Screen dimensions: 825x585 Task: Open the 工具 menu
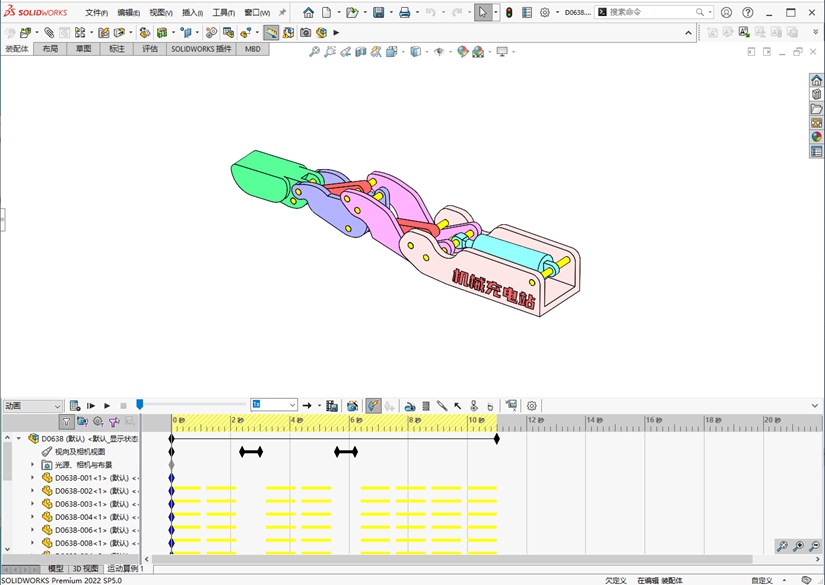(x=223, y=13)
